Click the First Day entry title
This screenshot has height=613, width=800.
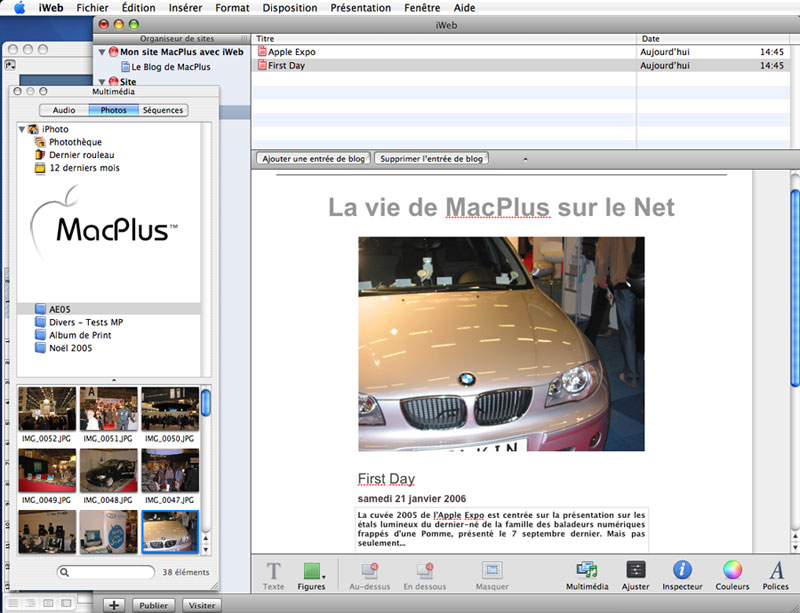coord(386,479)
